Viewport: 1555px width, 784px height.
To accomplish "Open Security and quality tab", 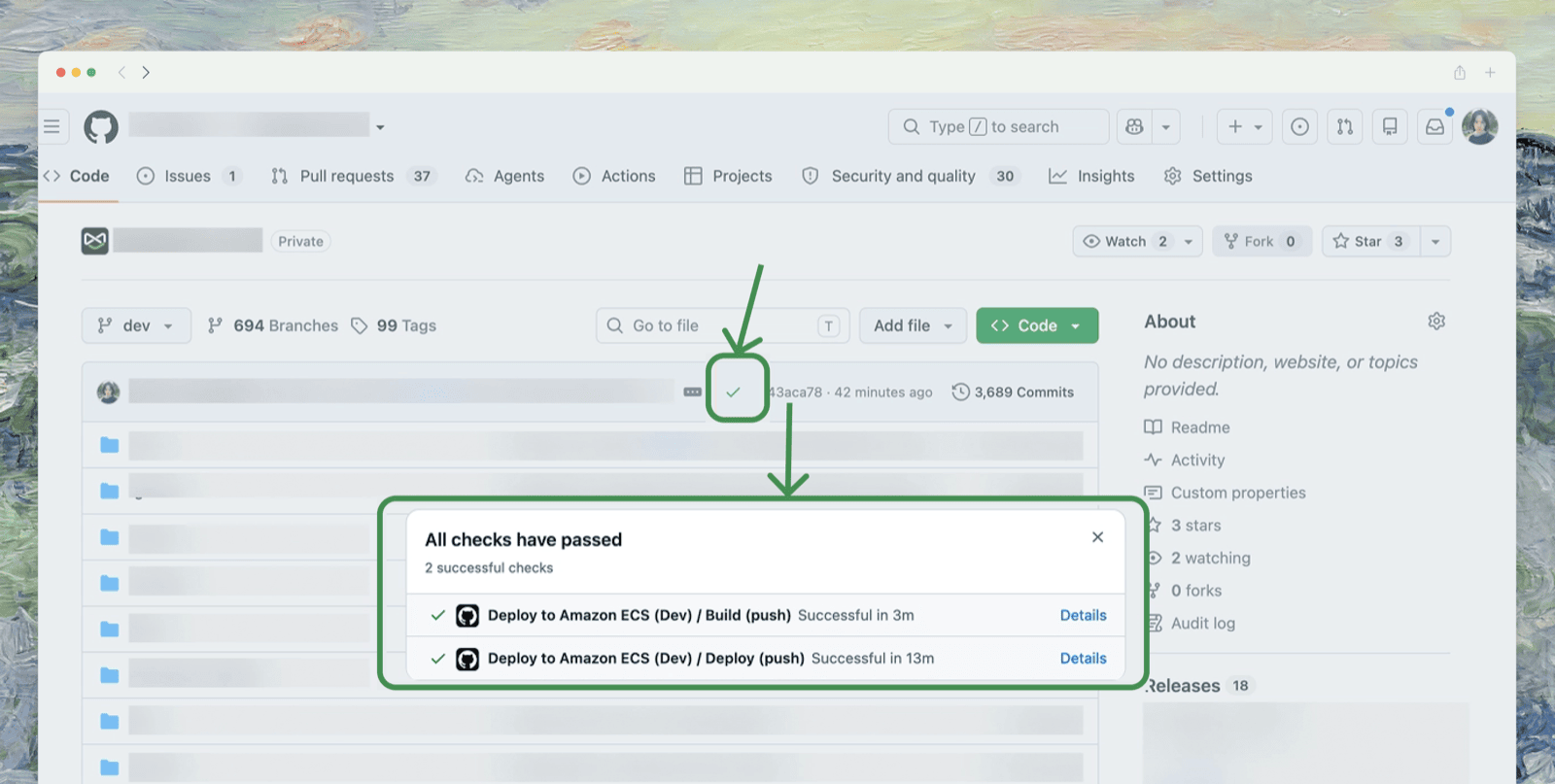I will [x=910, y=176].
